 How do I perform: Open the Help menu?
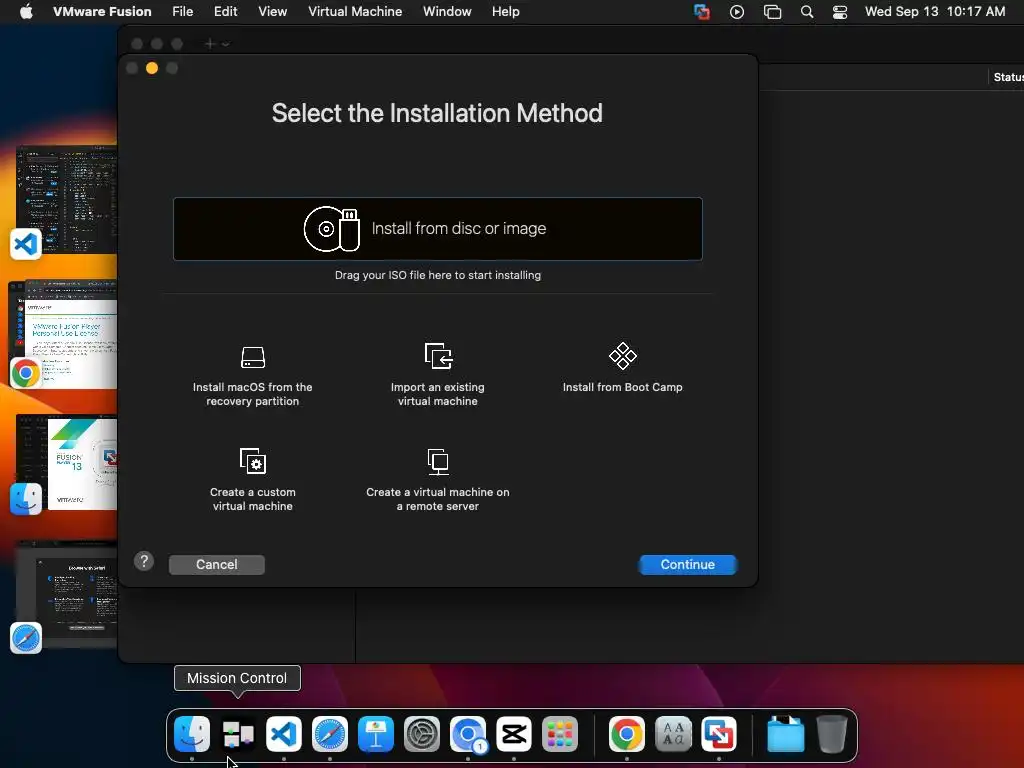pos(505,12)
